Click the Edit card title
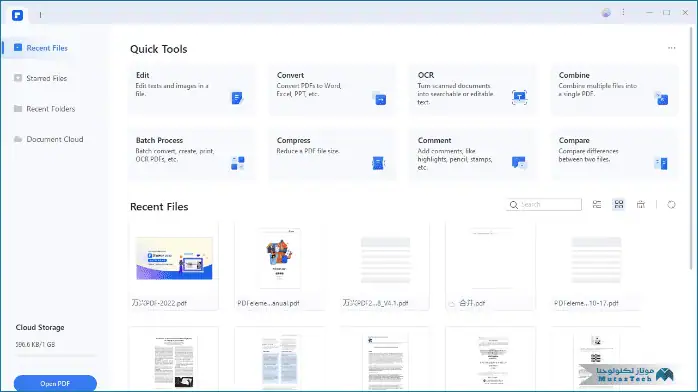Viewport: 698px width, 392px height. [142, 75]
